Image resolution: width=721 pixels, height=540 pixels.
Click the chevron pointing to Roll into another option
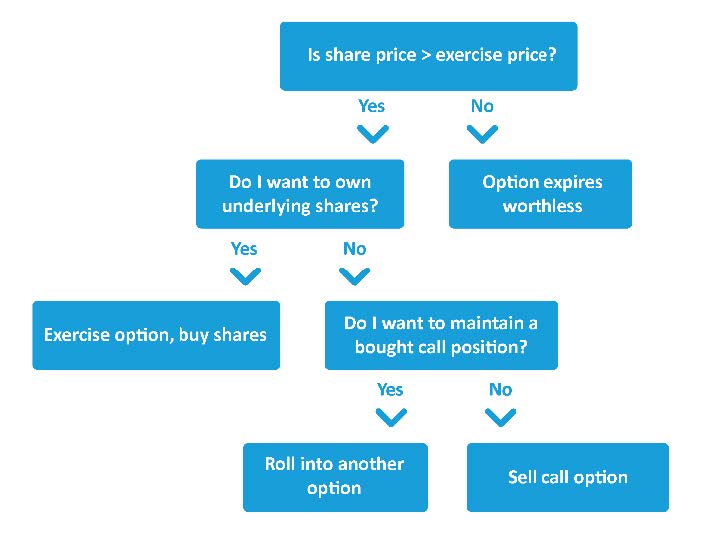(390, 418)
